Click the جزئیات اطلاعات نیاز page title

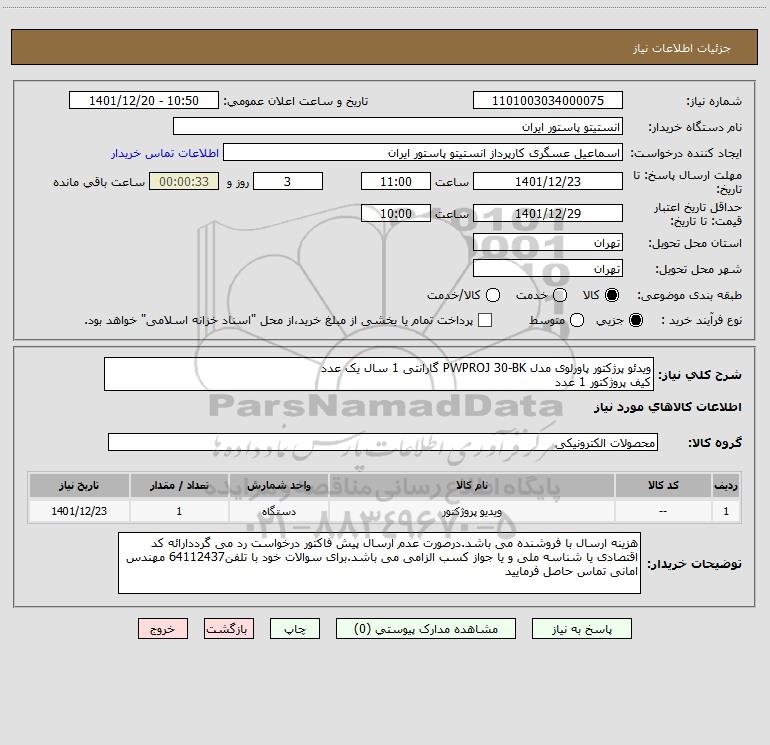pyautogui.click(x=682, y=48)
